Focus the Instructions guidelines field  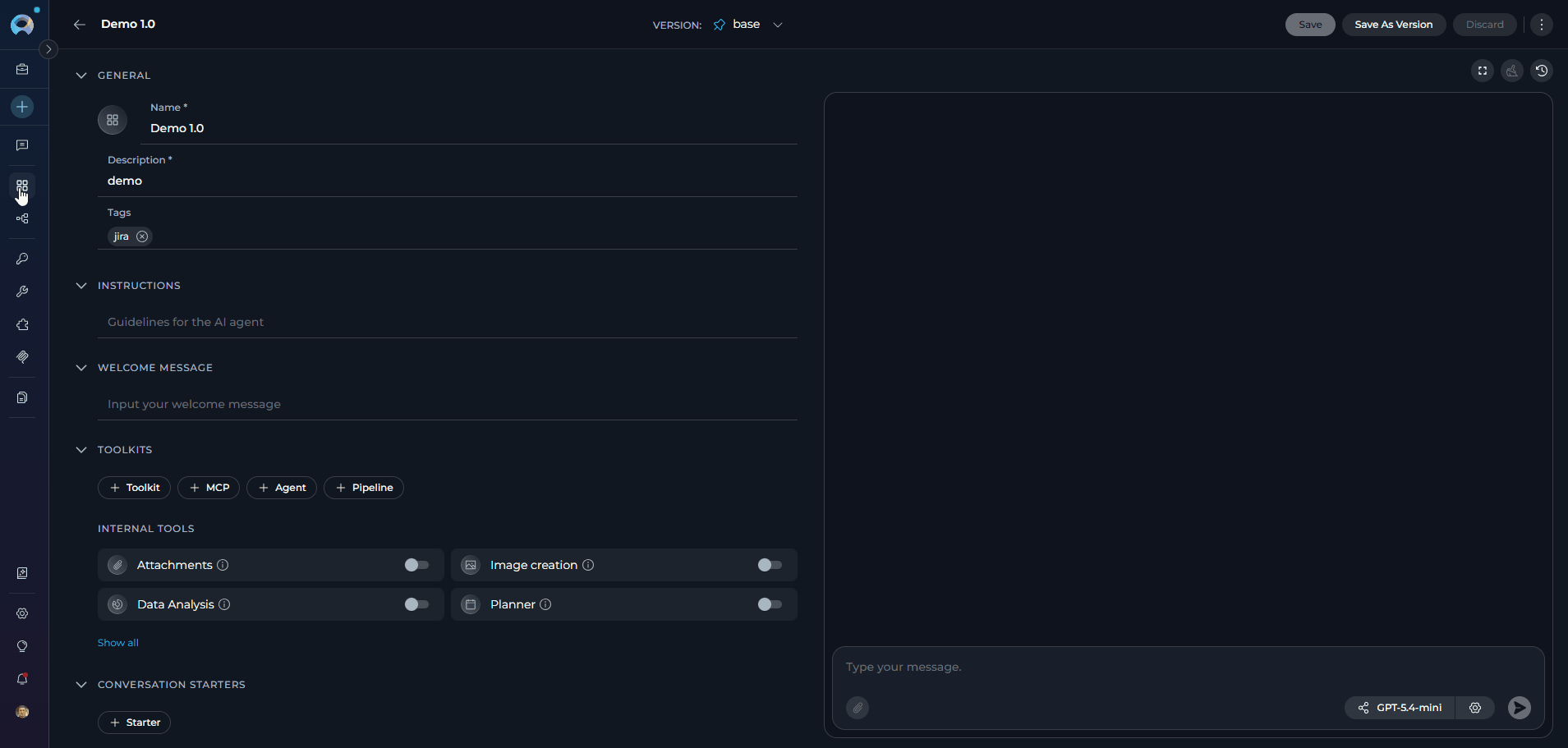pos(448,322)
